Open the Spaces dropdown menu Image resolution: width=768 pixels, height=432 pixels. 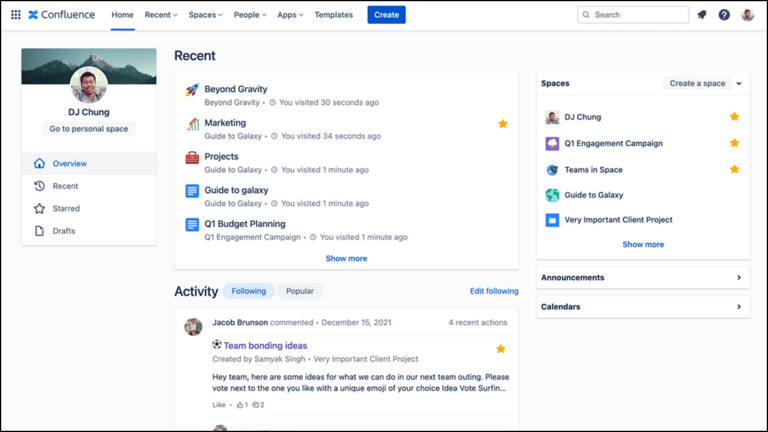click(x=205, y=15)
